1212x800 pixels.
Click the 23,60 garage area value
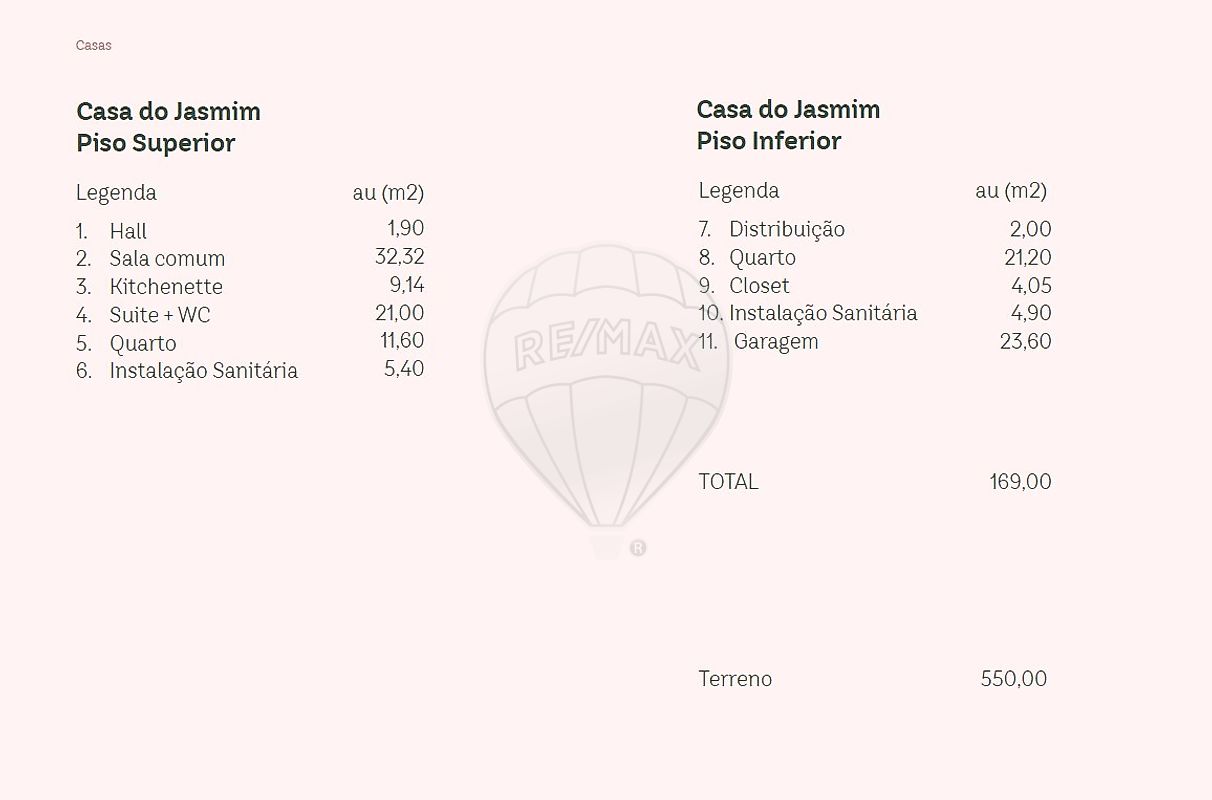1025,341
